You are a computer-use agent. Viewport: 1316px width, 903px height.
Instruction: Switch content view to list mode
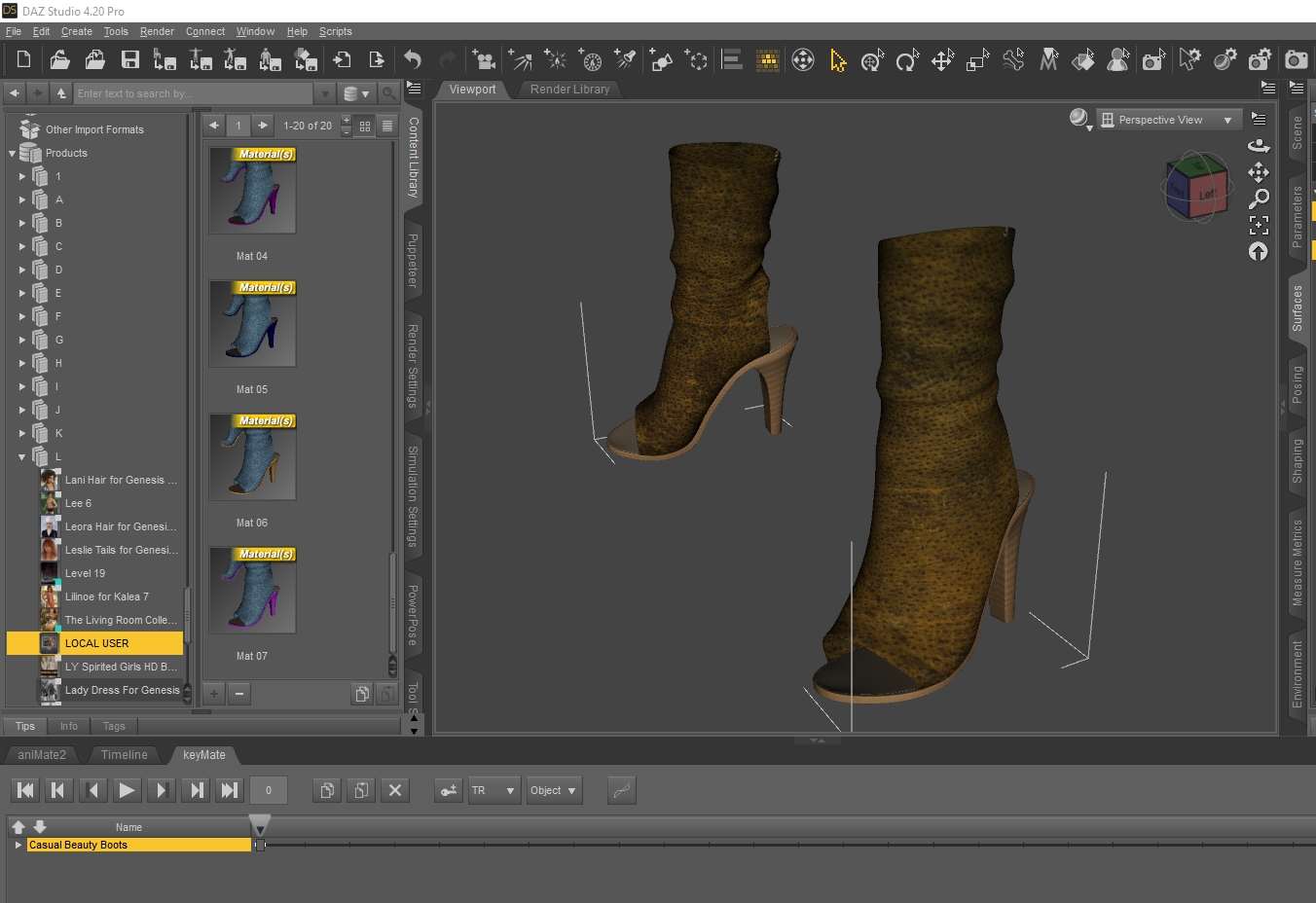pyautogui.click(x=387, y=126)
